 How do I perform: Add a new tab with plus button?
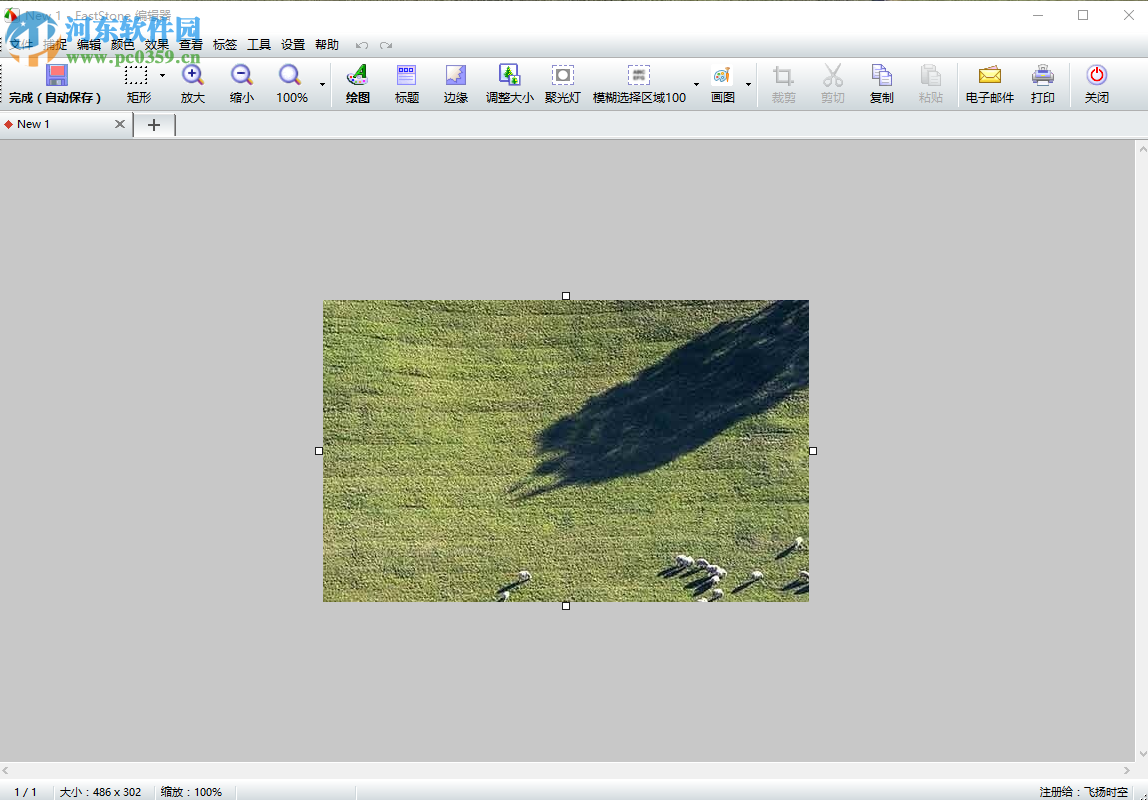click(154, 124)
